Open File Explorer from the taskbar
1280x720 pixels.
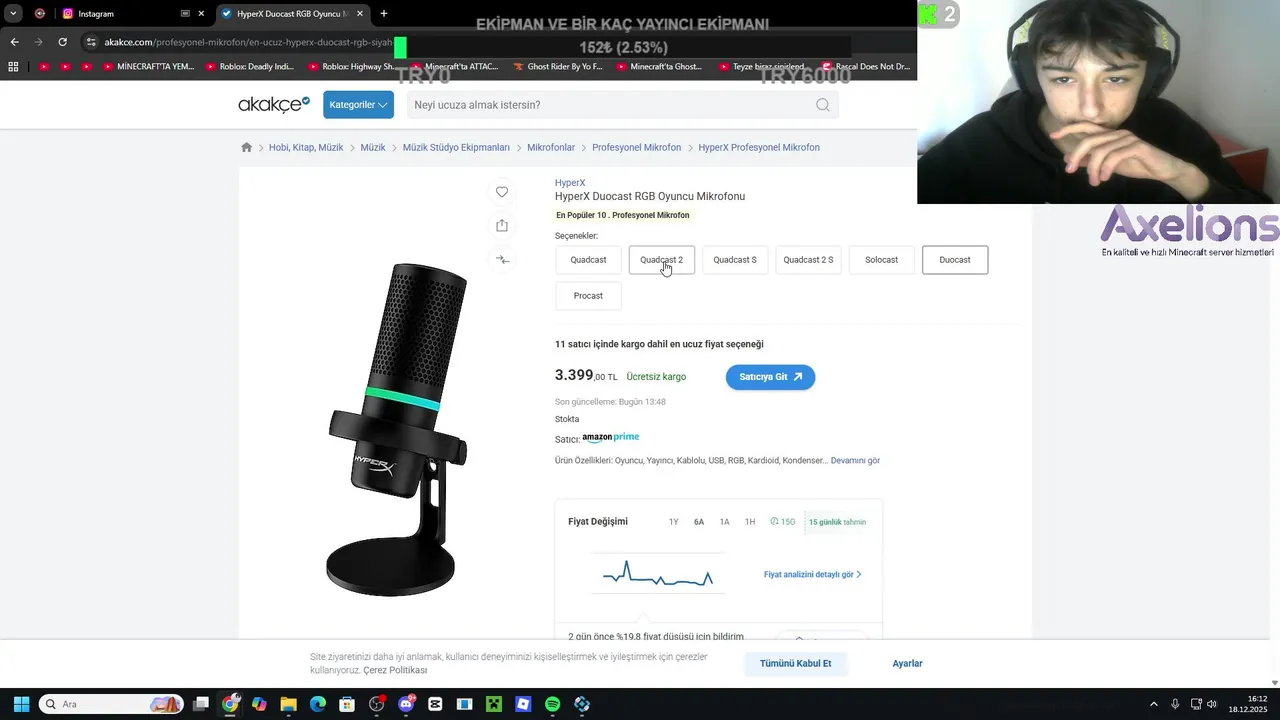click(288, 704)
